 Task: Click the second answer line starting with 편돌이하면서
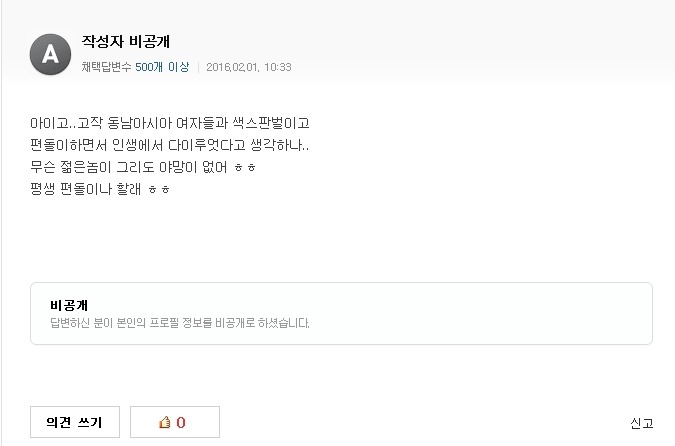(170, 146)
